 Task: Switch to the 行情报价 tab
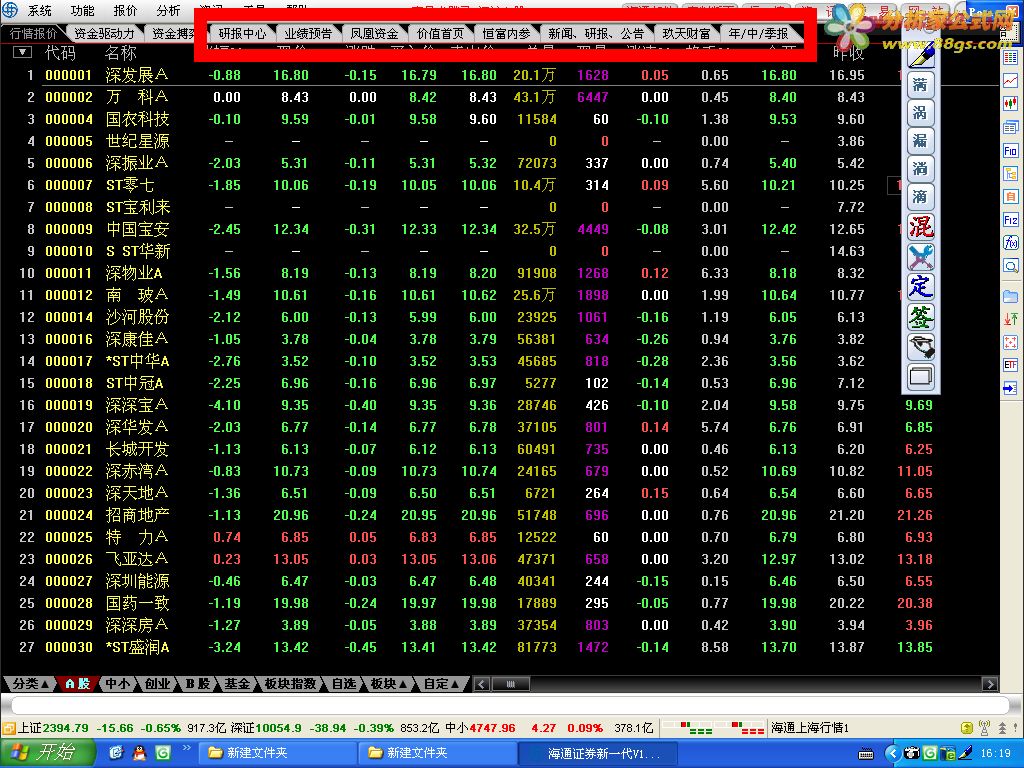[33, 33]
